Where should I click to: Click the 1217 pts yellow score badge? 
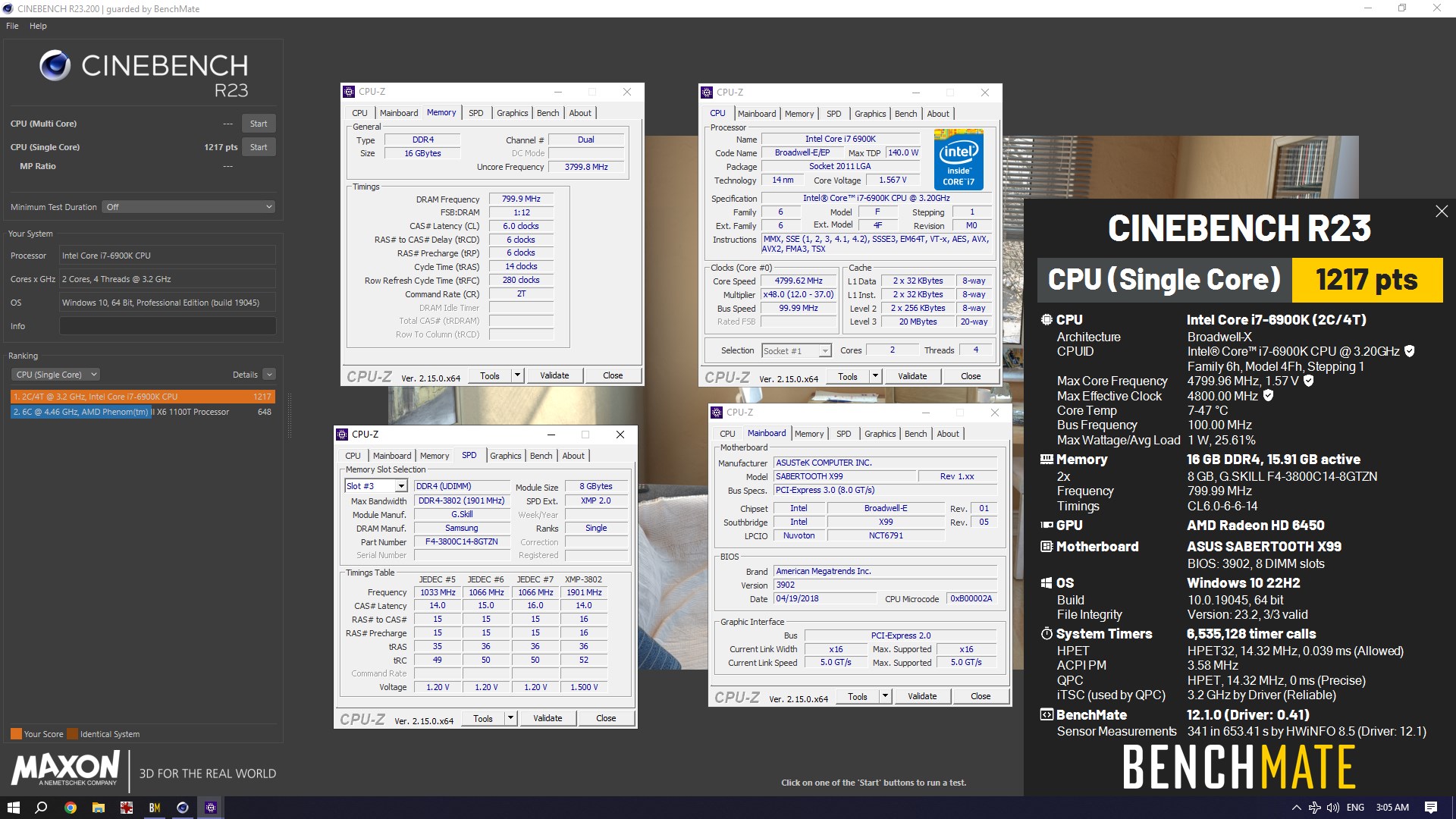point(1367,280)
